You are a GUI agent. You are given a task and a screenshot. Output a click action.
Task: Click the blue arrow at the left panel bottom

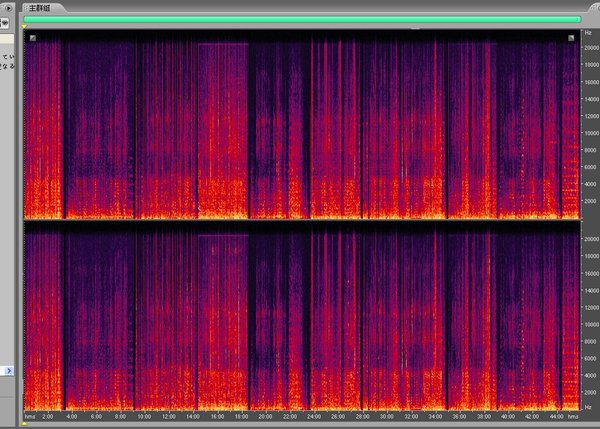point(9,370)
